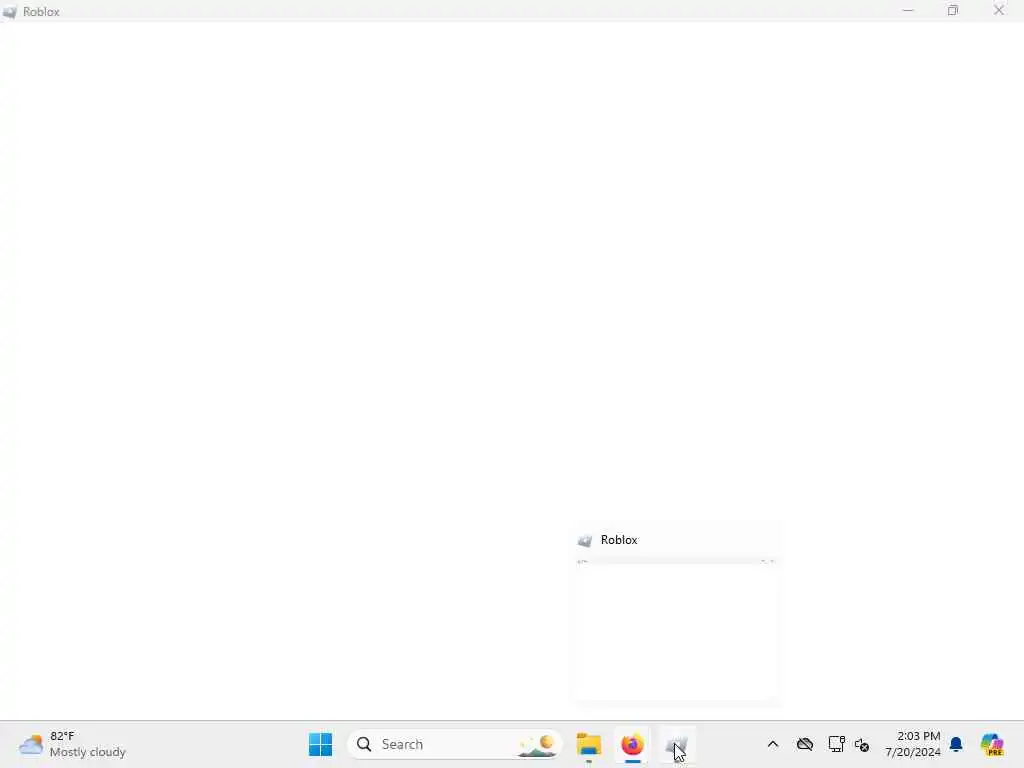Open Firefox from the taskbar
The height and width of the screenshot is (768, 1024).
632,744
